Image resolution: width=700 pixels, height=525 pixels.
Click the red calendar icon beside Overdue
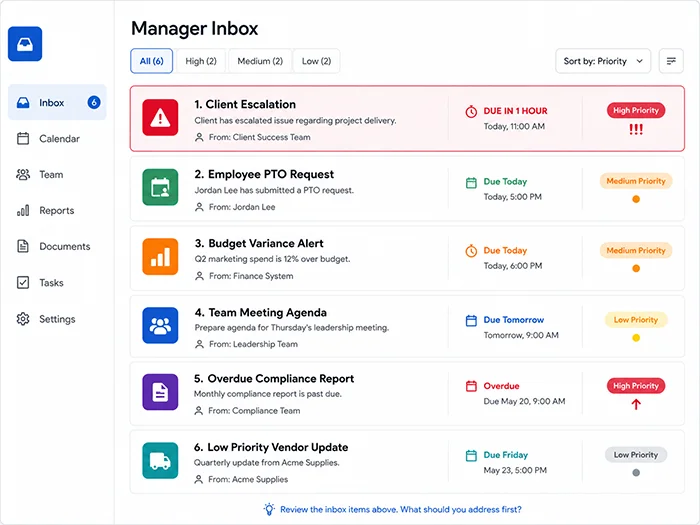click(x=471, y=386)
